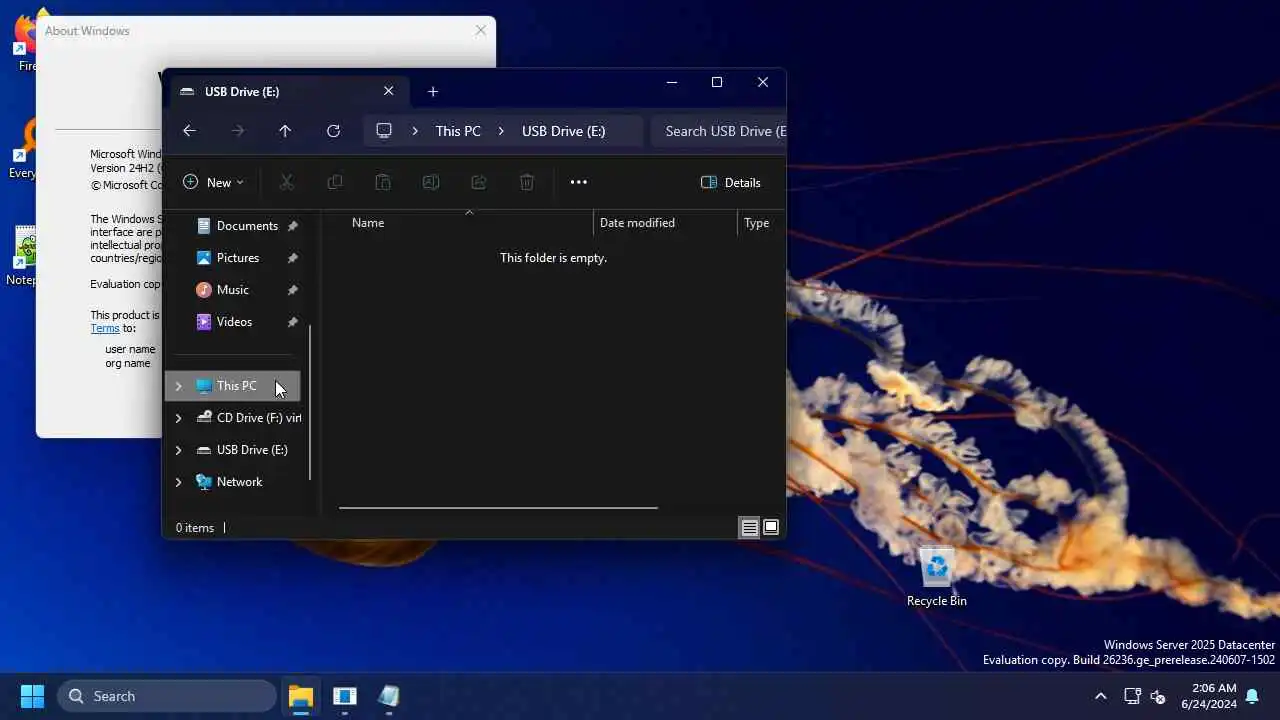The height and width of the screenshot is (720, 1280).
Task: Expand the CD Drive (F:) node
Action: (179, 418)
